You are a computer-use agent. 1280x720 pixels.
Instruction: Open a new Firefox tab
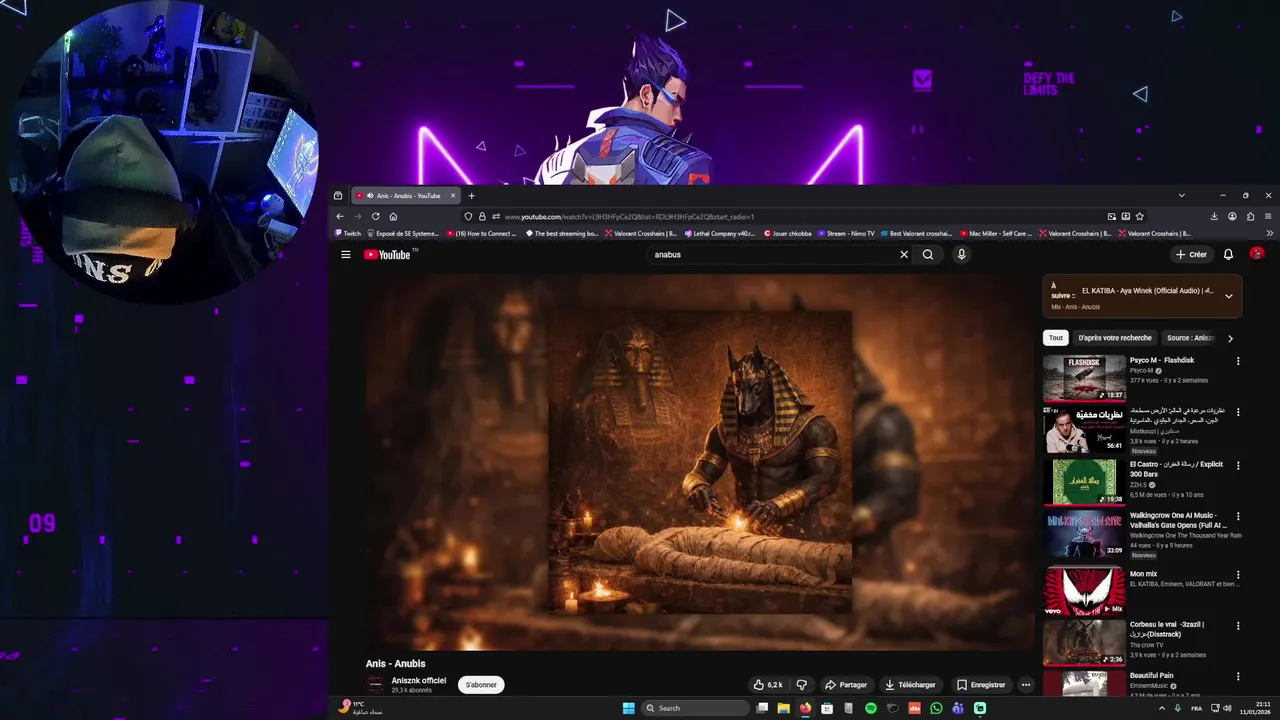coord(471,196)
